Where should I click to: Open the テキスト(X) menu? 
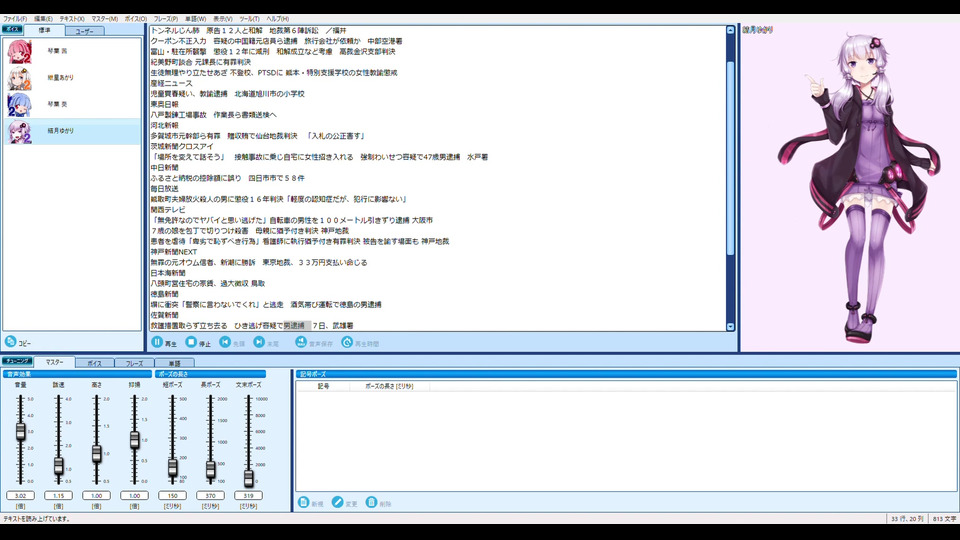tap(72, 19)
